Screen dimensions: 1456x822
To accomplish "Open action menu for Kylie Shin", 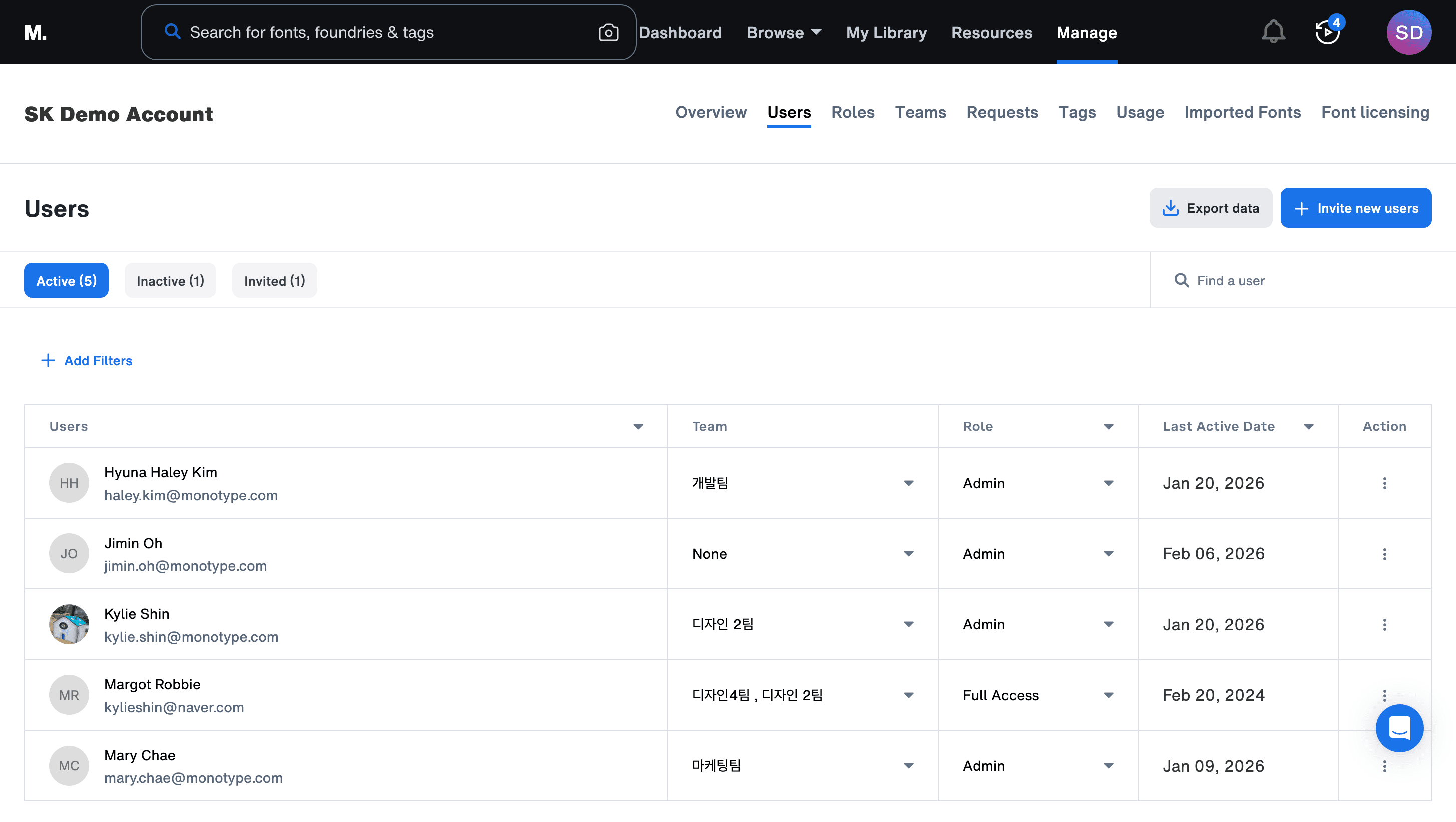I will click(x=1384, y=625).
